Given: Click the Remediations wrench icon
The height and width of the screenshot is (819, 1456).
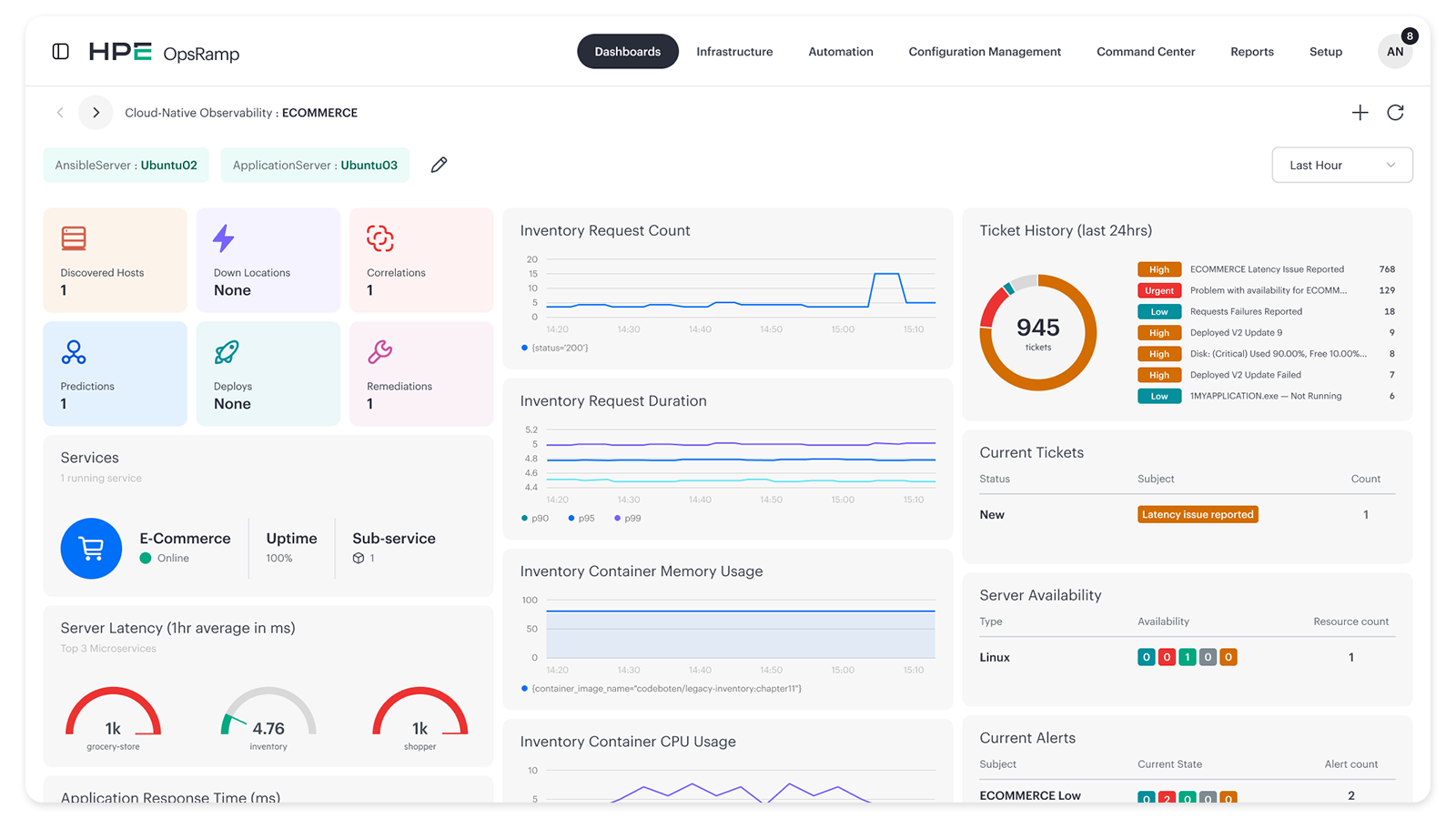Looking at the screenshot, I should point(379,352).
